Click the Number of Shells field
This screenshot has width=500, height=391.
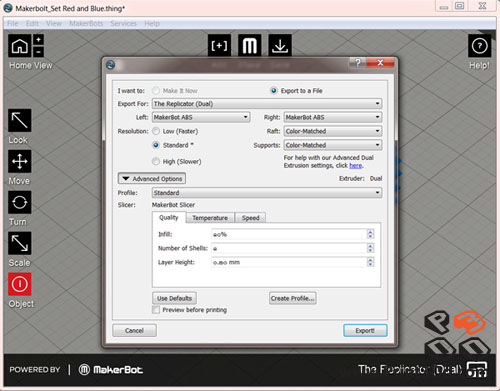[289, 248]
